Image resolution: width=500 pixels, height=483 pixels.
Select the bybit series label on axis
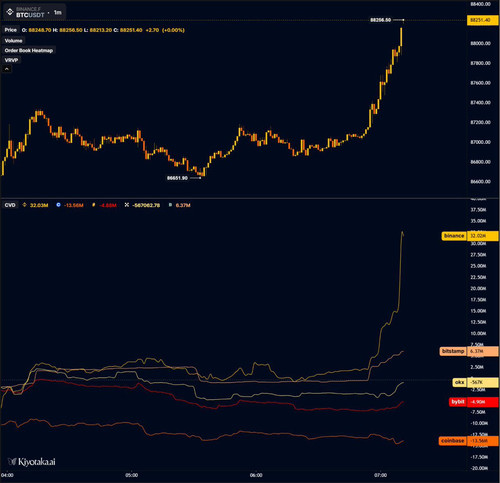[458, 402]
